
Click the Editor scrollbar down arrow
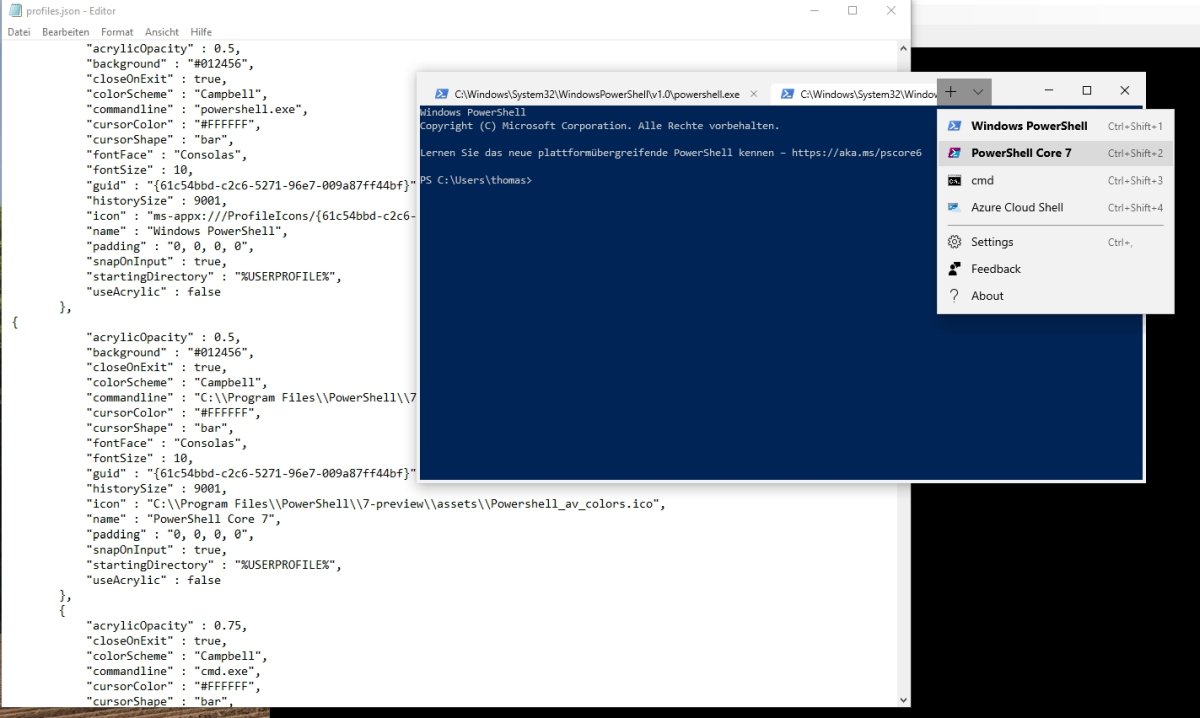click(x=904, y=700)
